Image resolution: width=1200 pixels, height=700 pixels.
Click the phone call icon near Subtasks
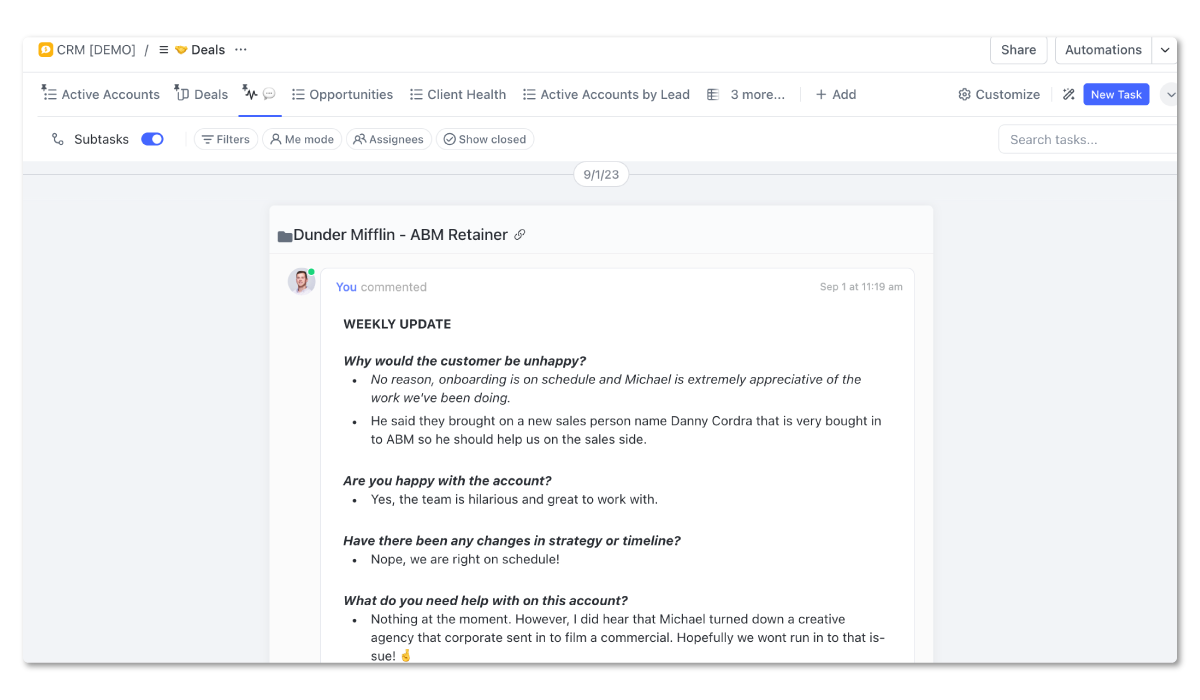pyautogui.click(x=58, y=139)
